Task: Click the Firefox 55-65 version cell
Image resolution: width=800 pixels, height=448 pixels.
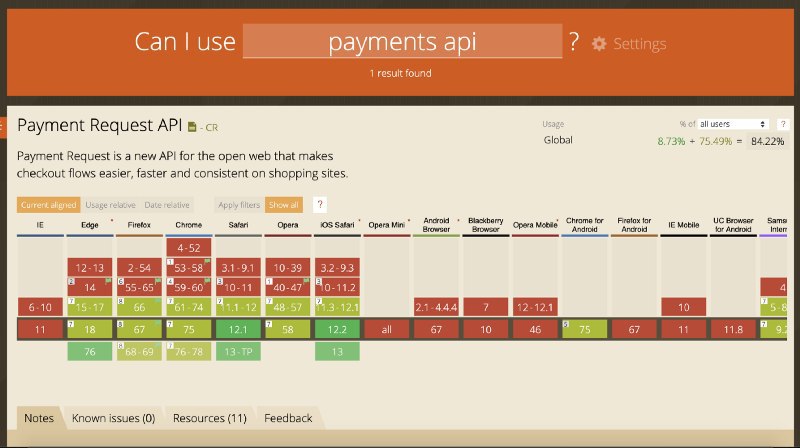Action: (139, 287)
